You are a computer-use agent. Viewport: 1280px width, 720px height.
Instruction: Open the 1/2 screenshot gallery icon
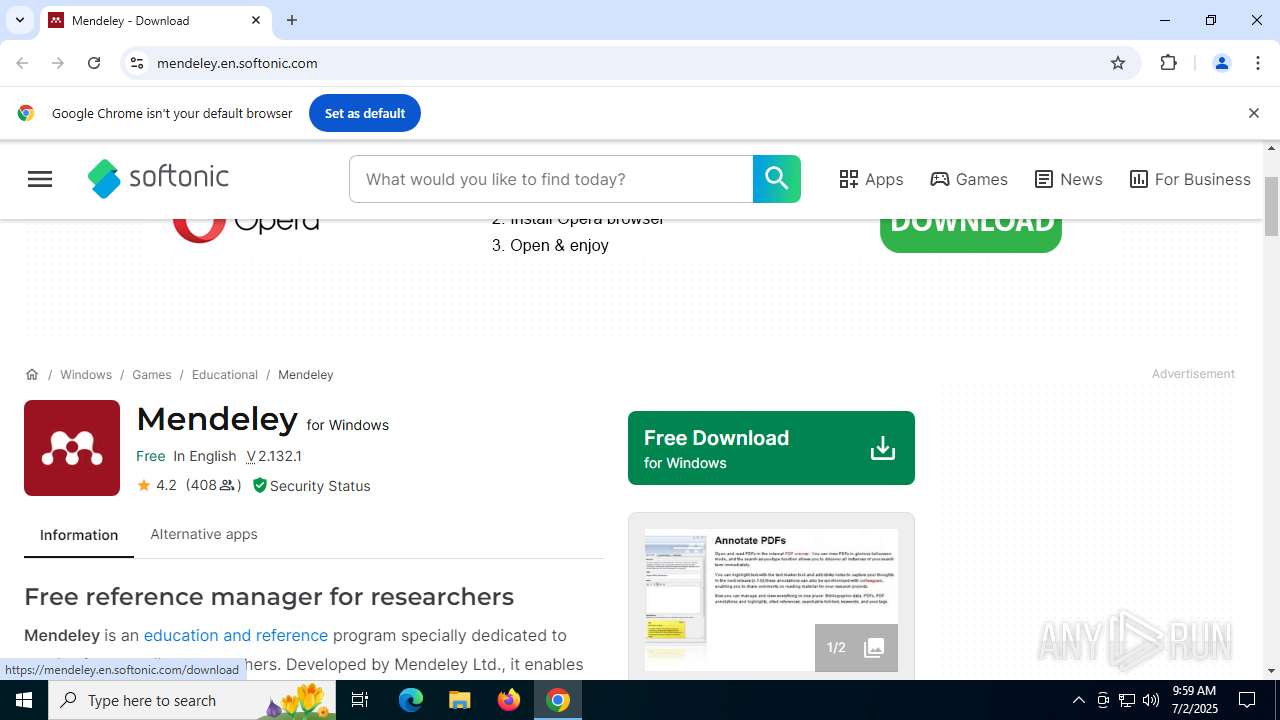(856, 648)
